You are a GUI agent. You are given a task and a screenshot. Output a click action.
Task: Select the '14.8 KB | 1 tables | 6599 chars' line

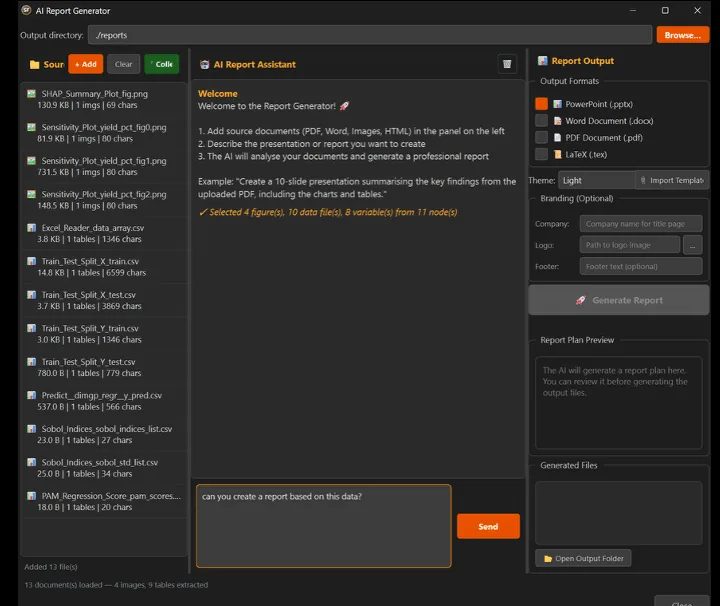click(x=92, y=273)
